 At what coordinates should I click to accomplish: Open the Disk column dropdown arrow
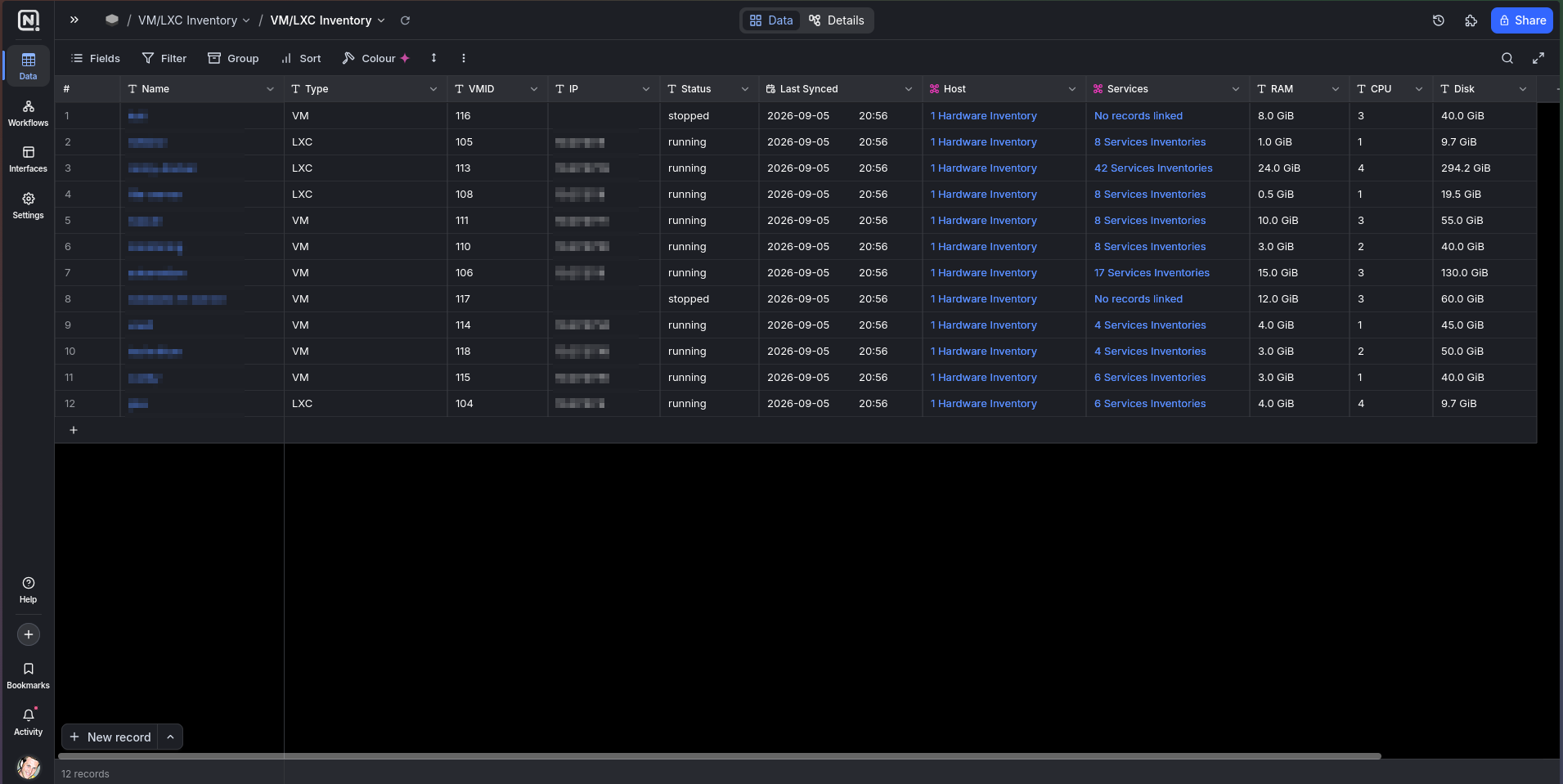click(1523, 89)
